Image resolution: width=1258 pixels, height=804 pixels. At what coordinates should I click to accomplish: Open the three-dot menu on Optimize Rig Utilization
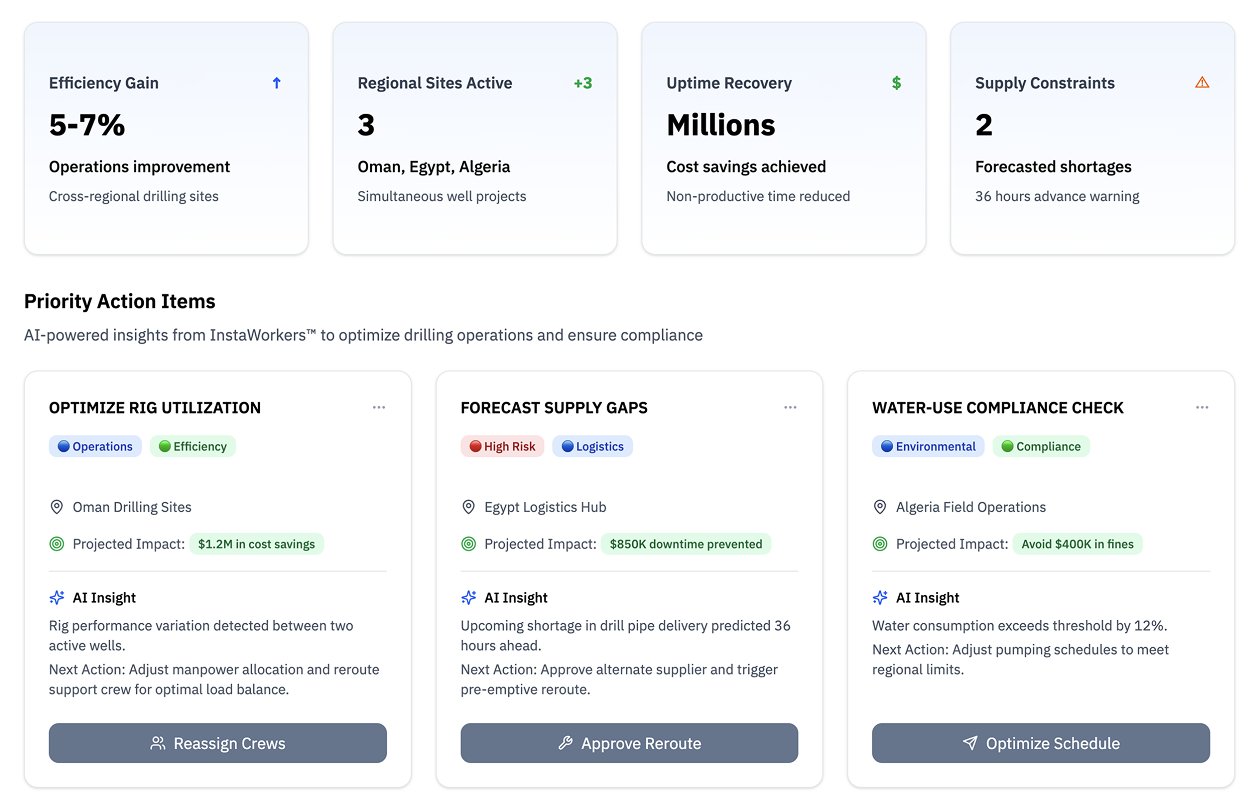(x=379, y=407)
